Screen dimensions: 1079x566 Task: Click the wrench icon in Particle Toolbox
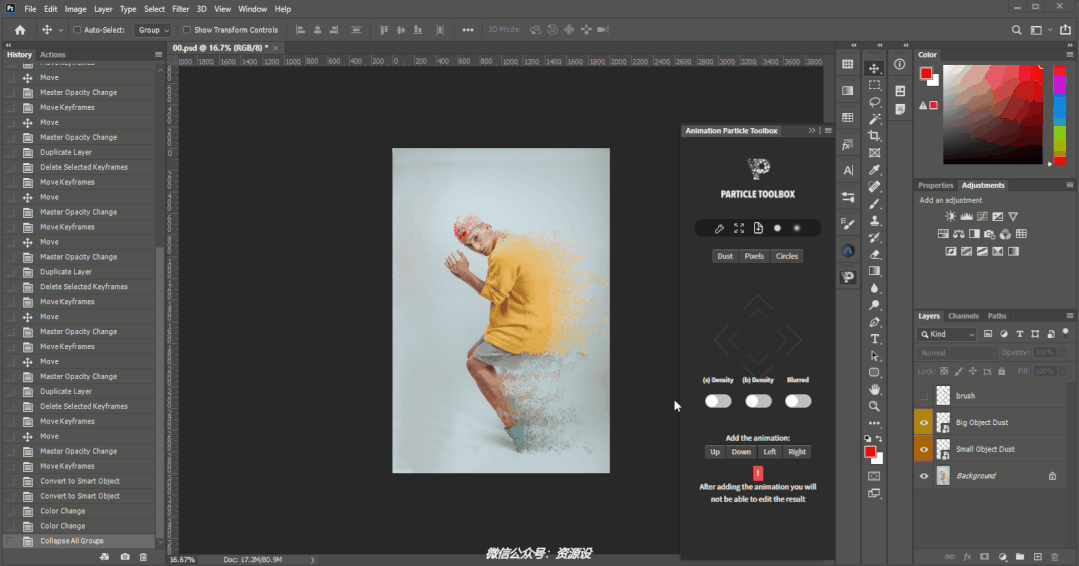(x=719, y=228)
